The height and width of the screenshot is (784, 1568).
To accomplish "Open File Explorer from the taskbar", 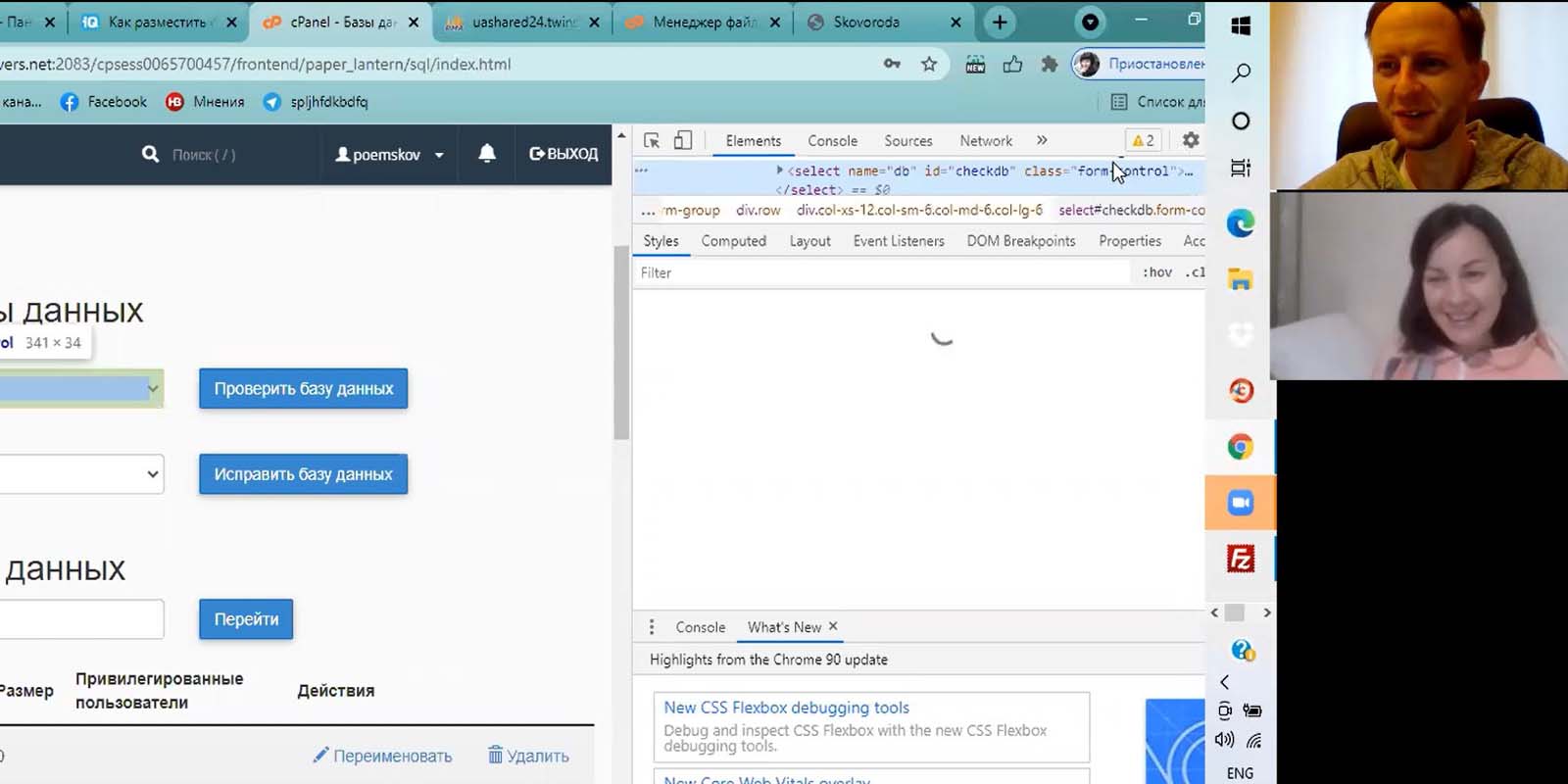I will 1241,279.
